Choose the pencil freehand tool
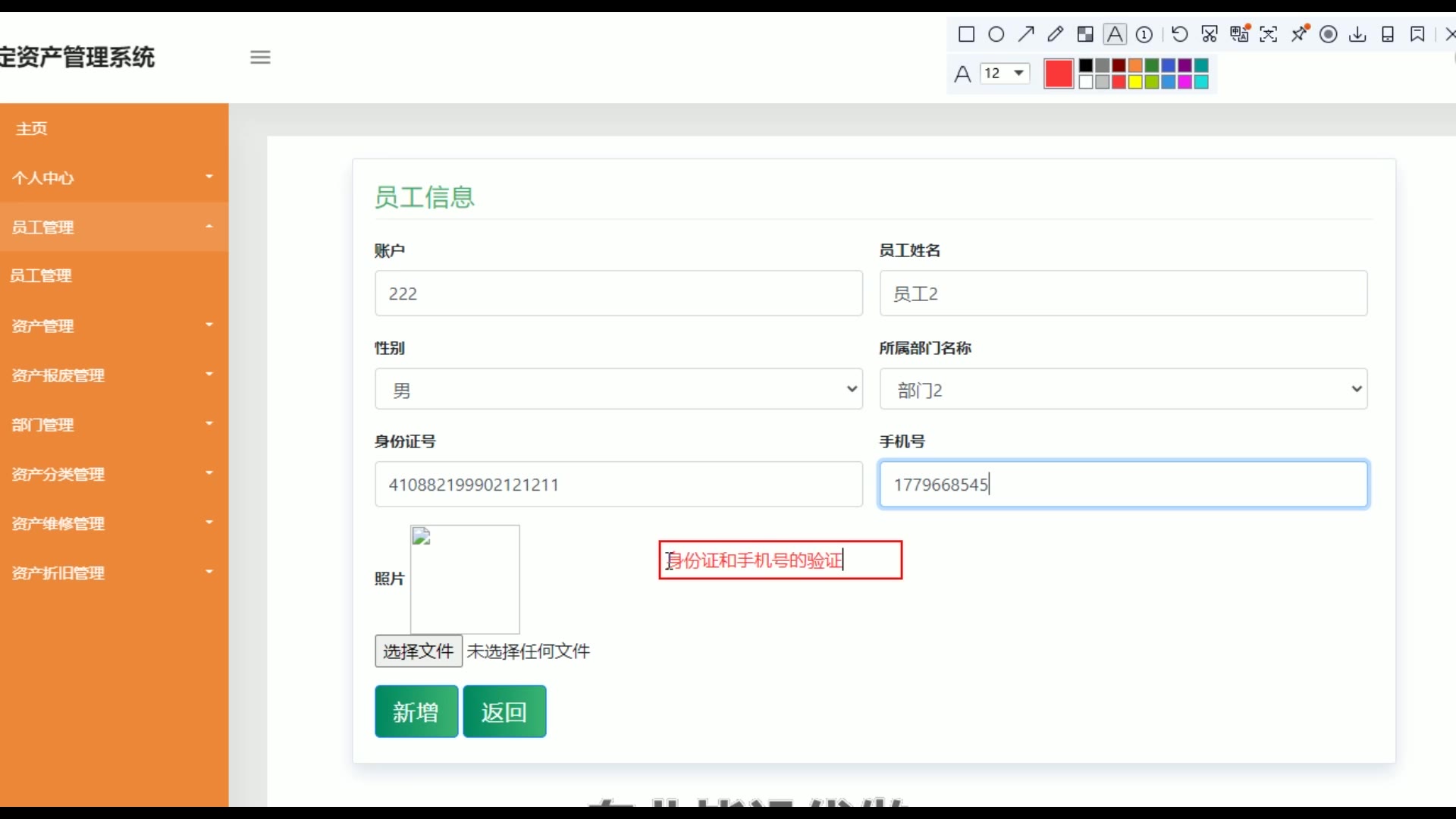This screenshot has height=819, width=1456. pos(1056,34)
